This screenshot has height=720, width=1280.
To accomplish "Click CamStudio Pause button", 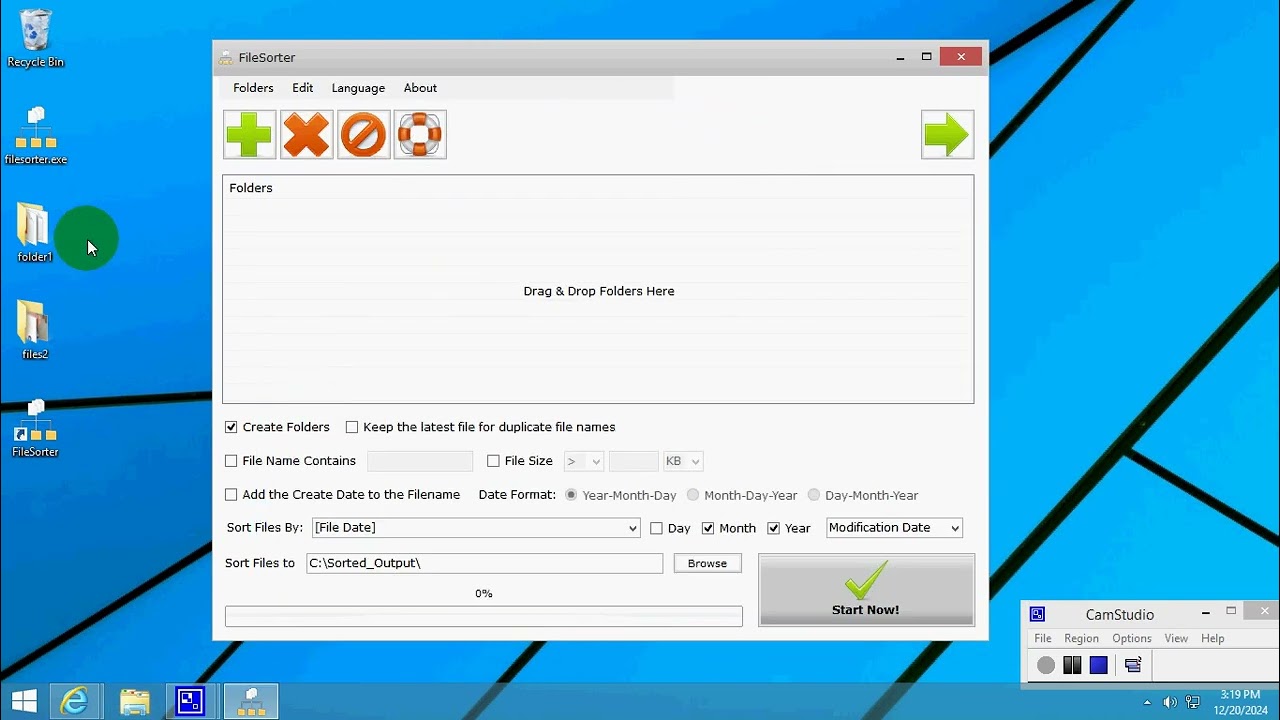I will coord(1072,665).
